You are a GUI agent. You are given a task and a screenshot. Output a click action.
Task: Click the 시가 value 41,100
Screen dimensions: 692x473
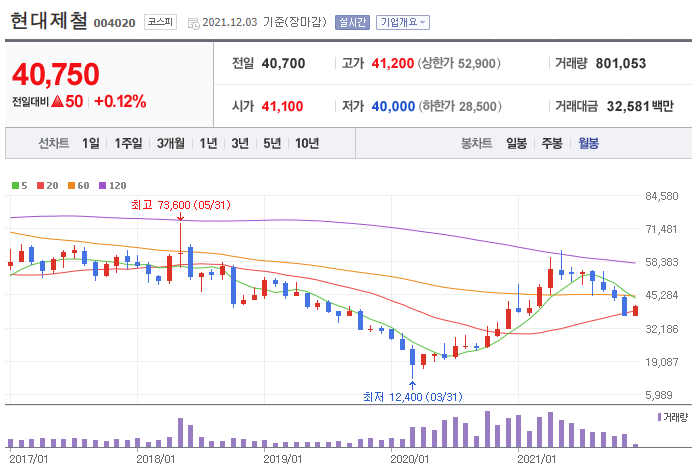pyautogui.click(x=282, y=106)
